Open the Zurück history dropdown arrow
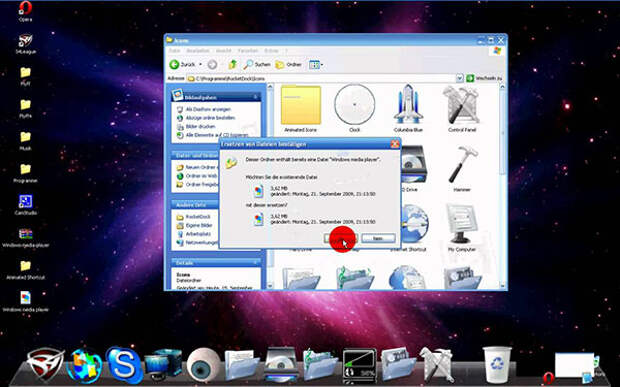Image resolution: width=620 pixels, height=387 pixels. [x=200, y=64]
